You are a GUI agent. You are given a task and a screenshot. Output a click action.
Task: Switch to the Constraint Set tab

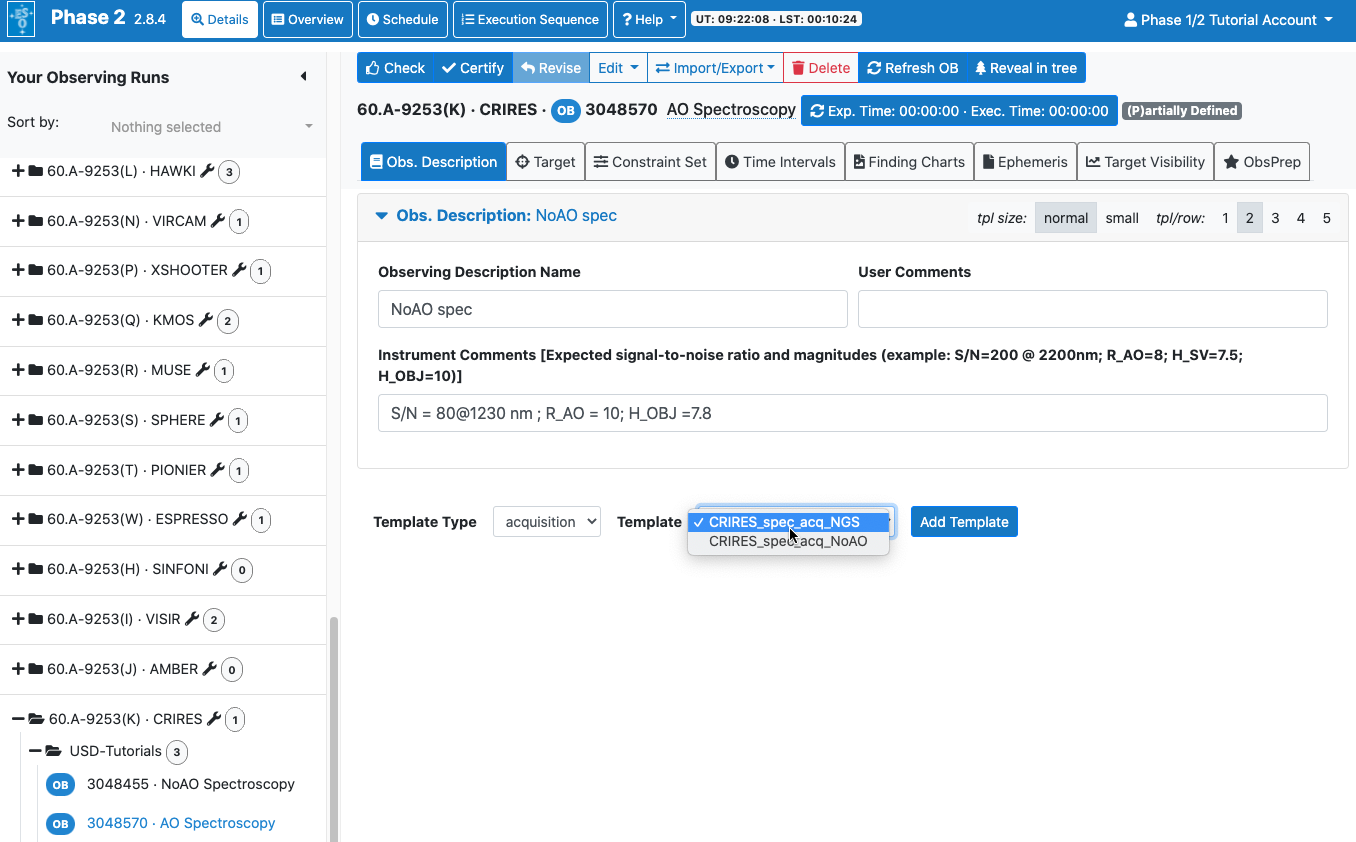(x=650, y=162)
